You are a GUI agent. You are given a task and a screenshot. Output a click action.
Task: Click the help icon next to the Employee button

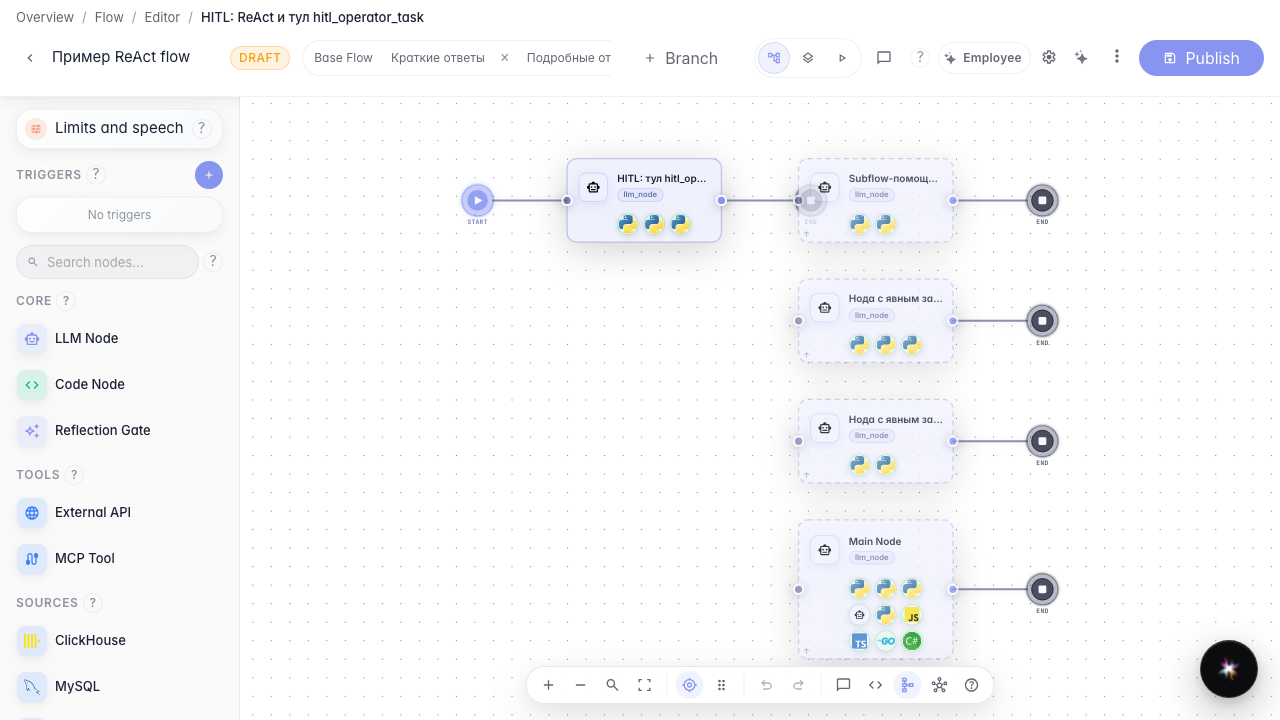click(920, 57)
